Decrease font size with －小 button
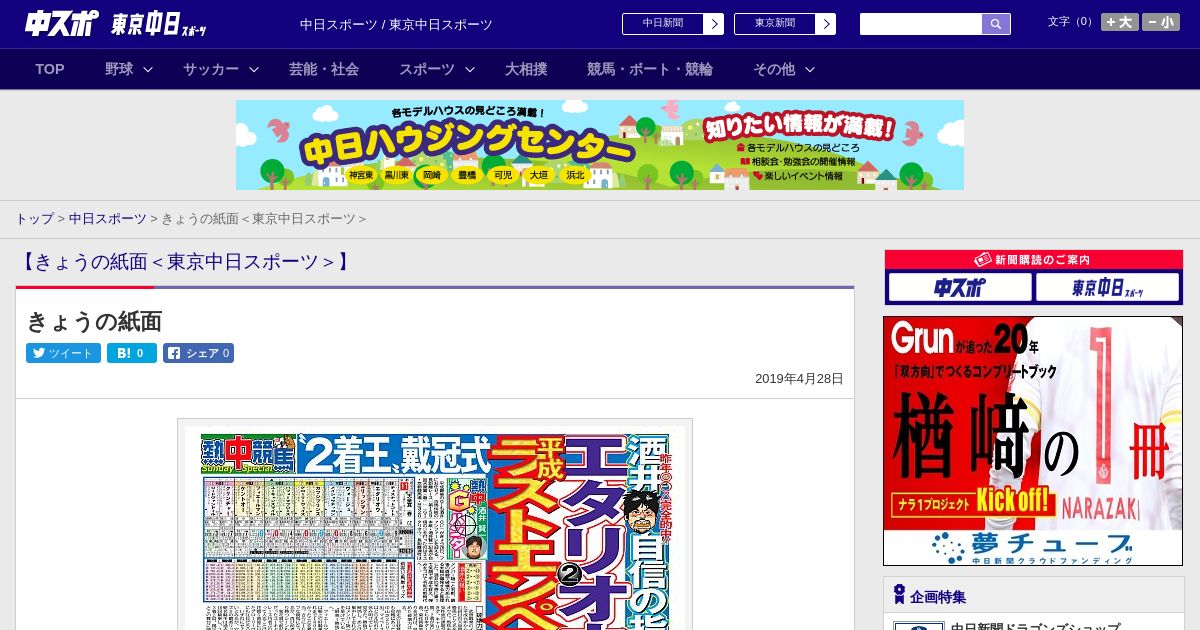The height and width of the screenshot is (630, 1200). coord(1161,22)
